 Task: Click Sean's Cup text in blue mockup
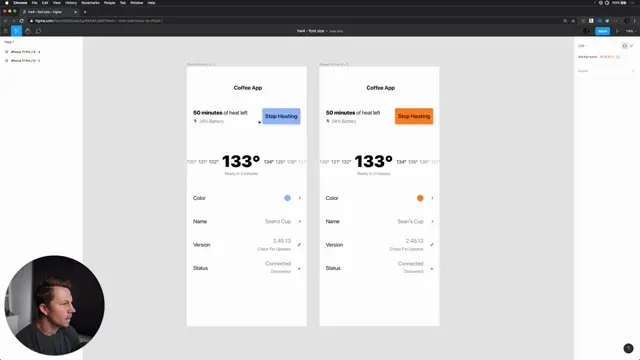coord(278,222)
